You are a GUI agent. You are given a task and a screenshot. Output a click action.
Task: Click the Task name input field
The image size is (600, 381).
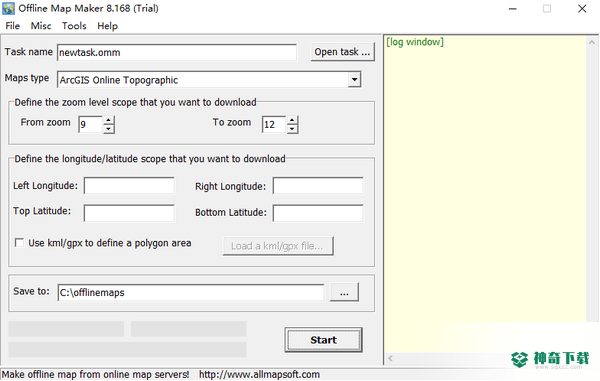[x=177, y=52]
